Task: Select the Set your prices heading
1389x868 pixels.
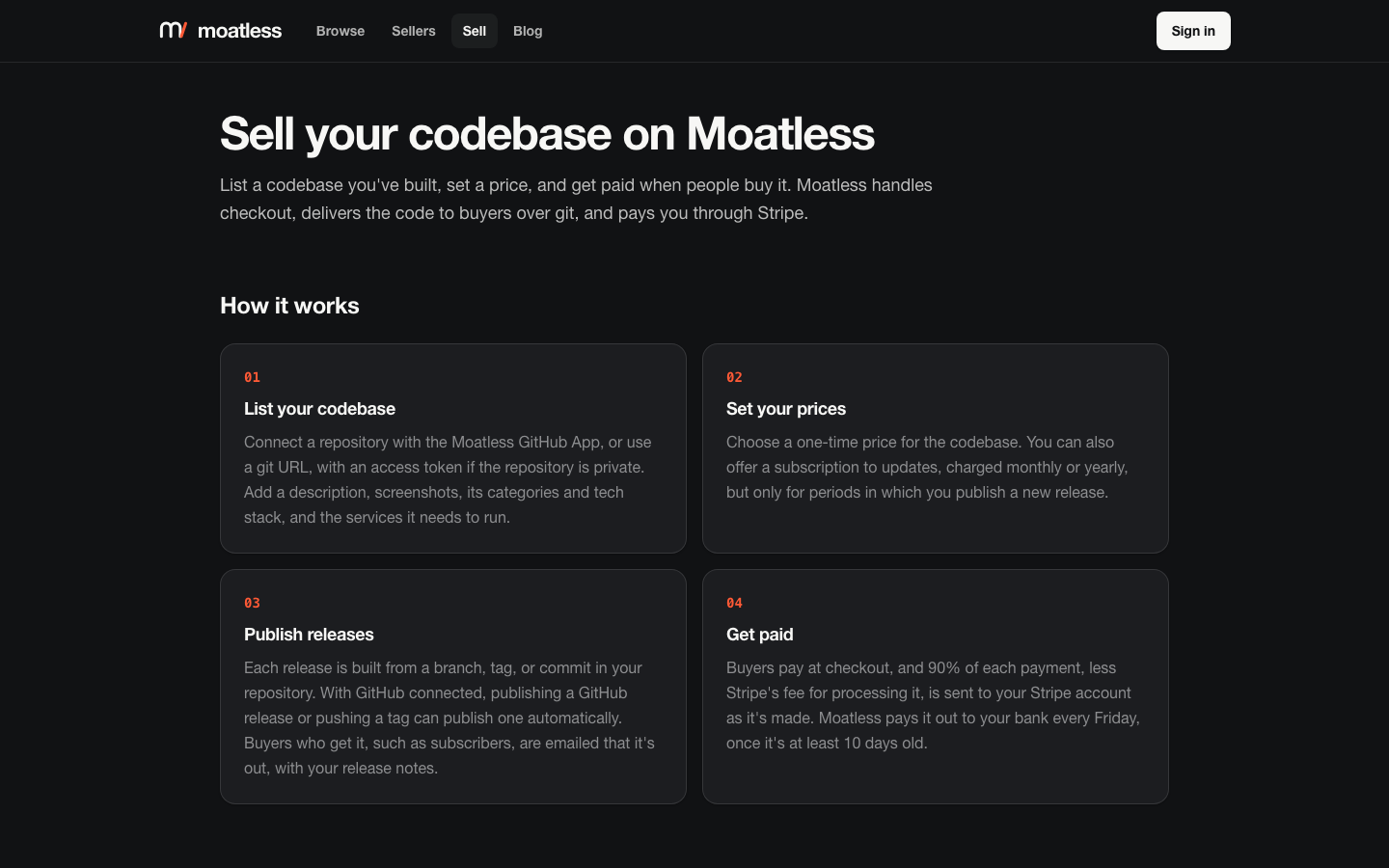Action: pos(786,409)
